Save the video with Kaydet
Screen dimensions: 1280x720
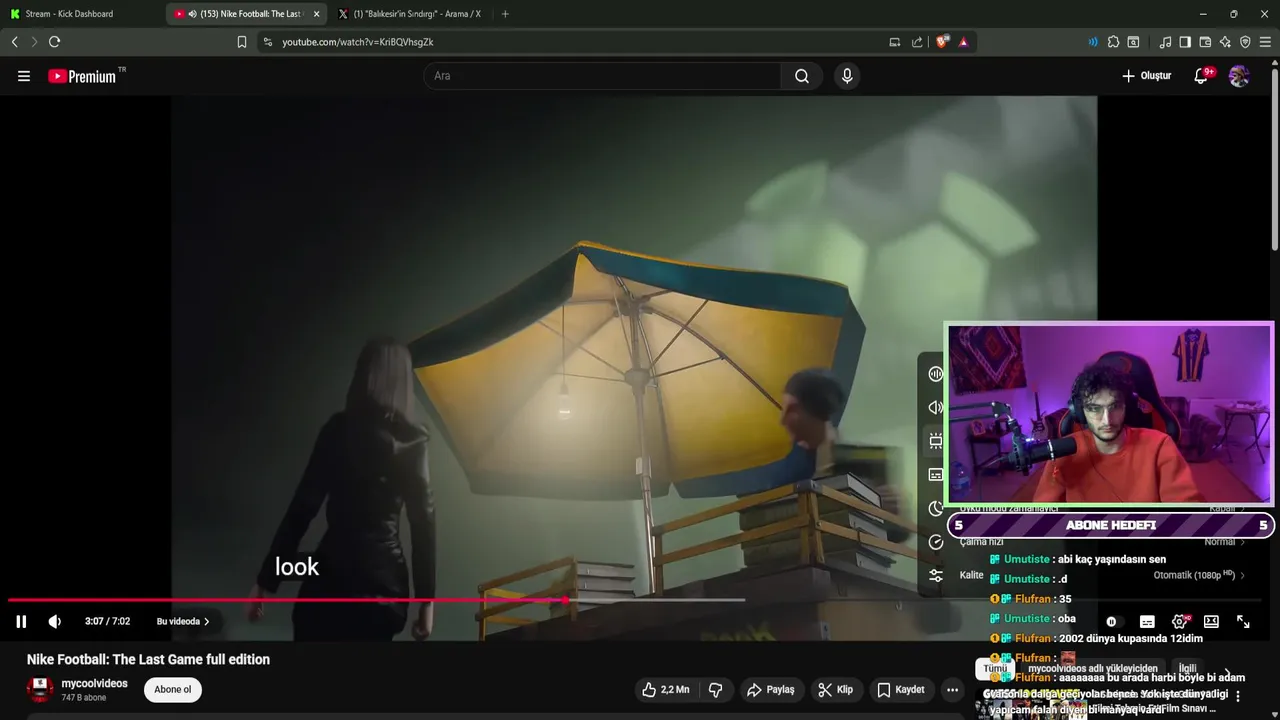coord(900,689)
